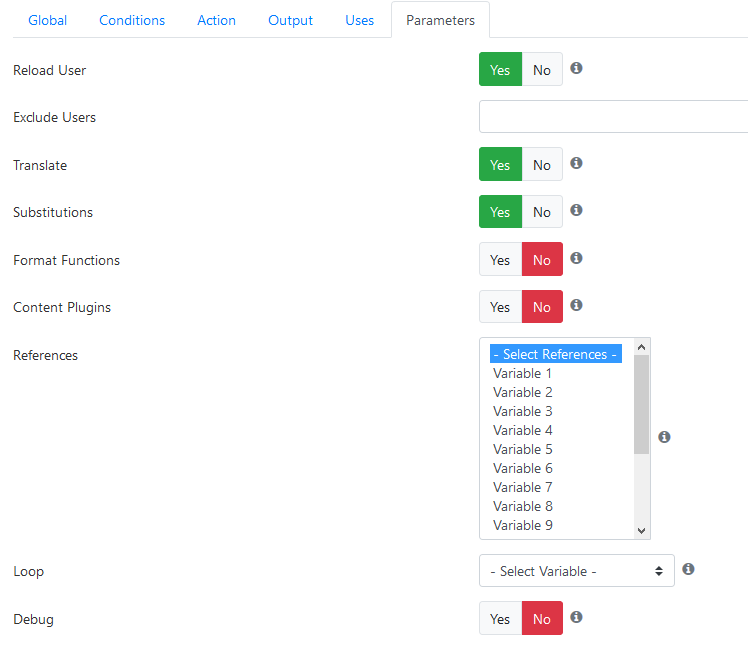The height and width of the screenshot is (646, 748).
Task: Set Content Plugins to Yes
Action: coord(500,307)
